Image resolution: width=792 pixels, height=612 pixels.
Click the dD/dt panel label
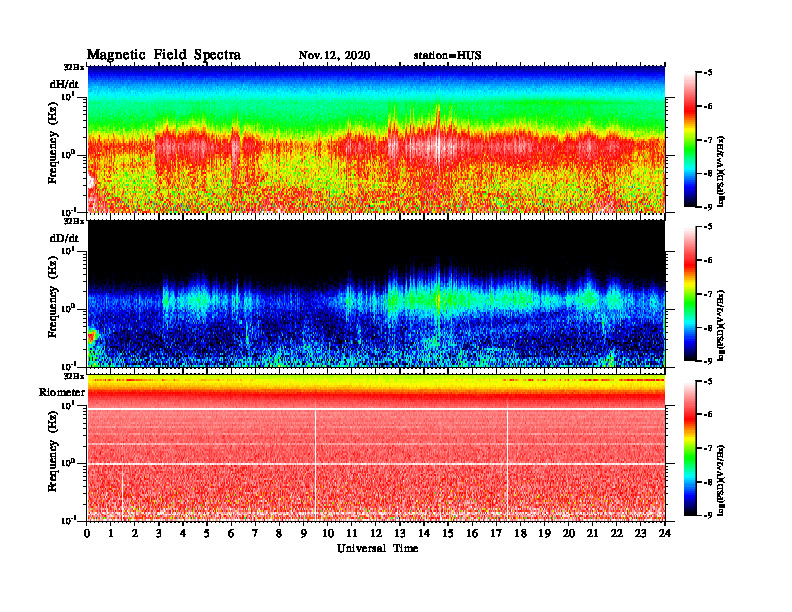[x=64, y=238]
